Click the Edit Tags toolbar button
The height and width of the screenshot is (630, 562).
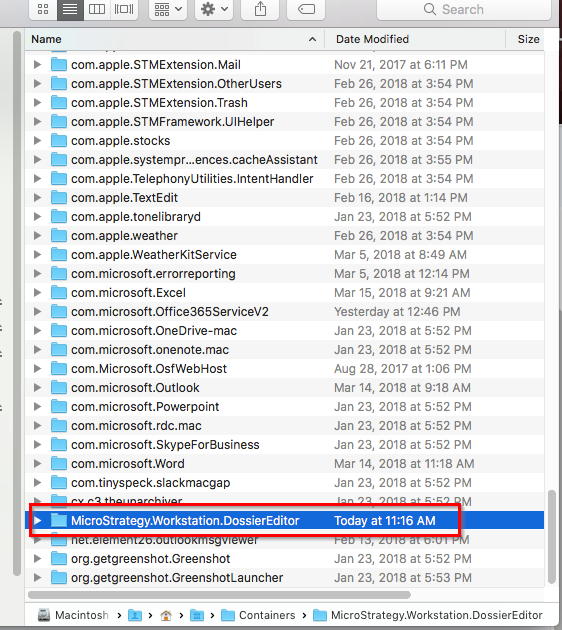pyautogui.click(x=306, y=9)
